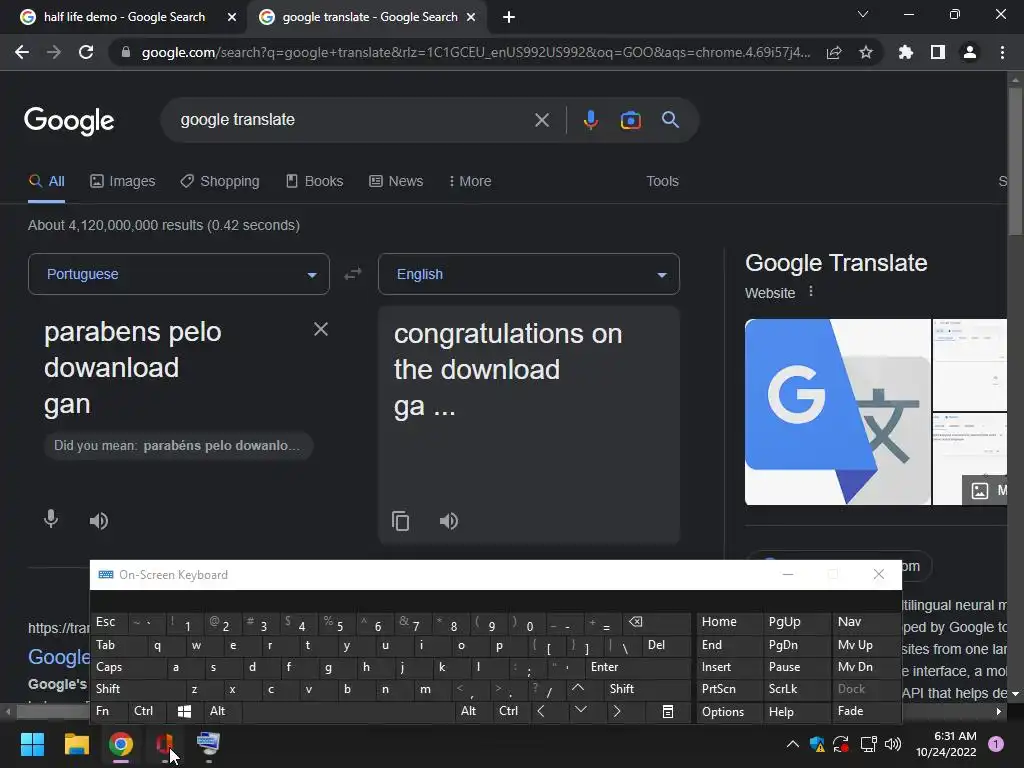Bookmark this page with star icon

pos(866,52)
